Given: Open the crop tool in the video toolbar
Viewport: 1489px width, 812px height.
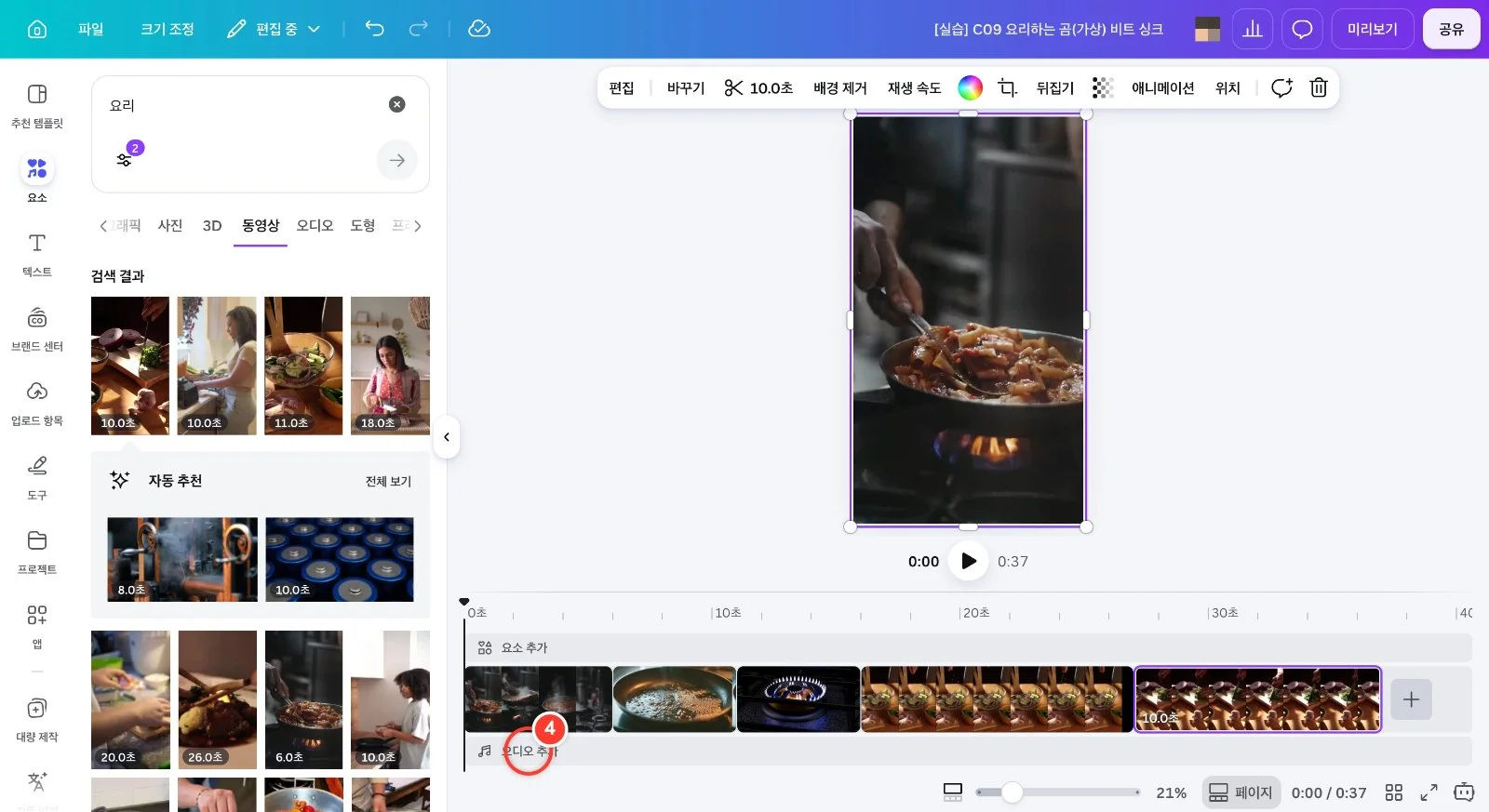Looking at the screenshot, I should click(1007, 87).
